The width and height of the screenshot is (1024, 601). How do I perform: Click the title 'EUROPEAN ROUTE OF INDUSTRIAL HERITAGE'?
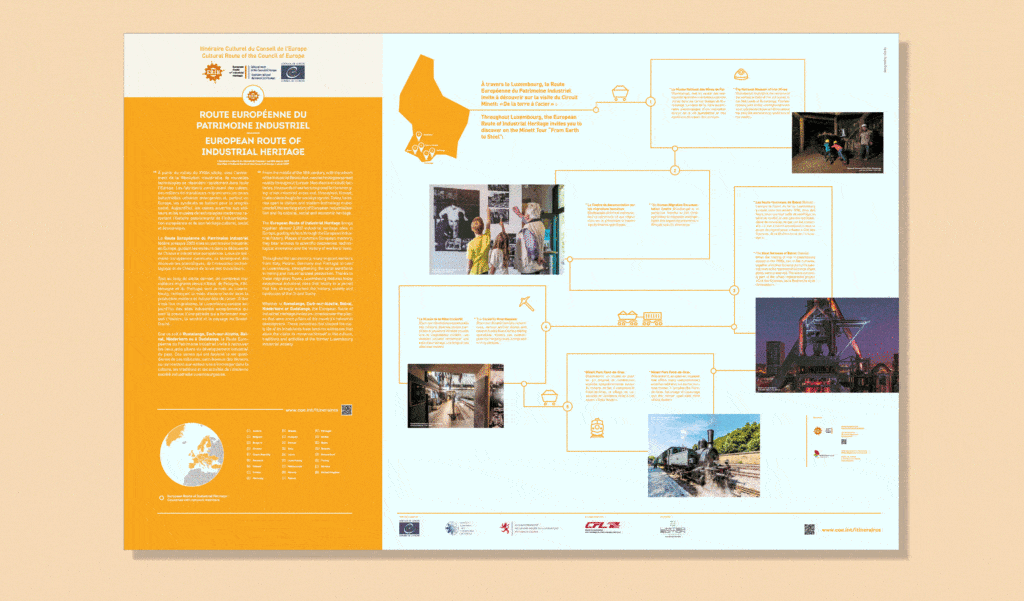coord(253,146)
